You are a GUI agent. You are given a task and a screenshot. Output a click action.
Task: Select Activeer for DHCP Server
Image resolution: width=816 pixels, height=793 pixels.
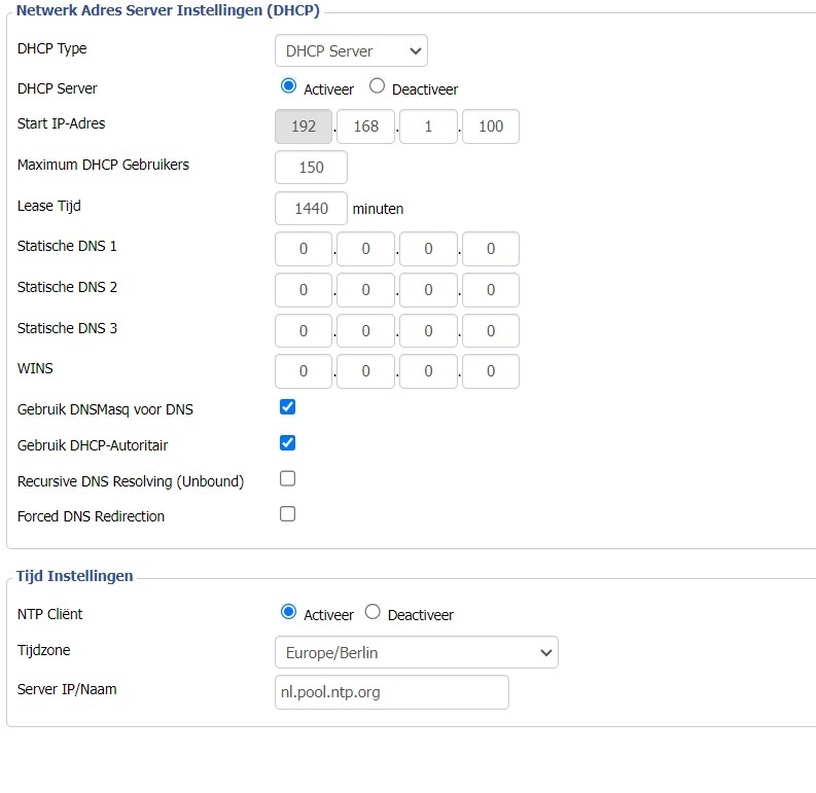[x=288, y=86]
